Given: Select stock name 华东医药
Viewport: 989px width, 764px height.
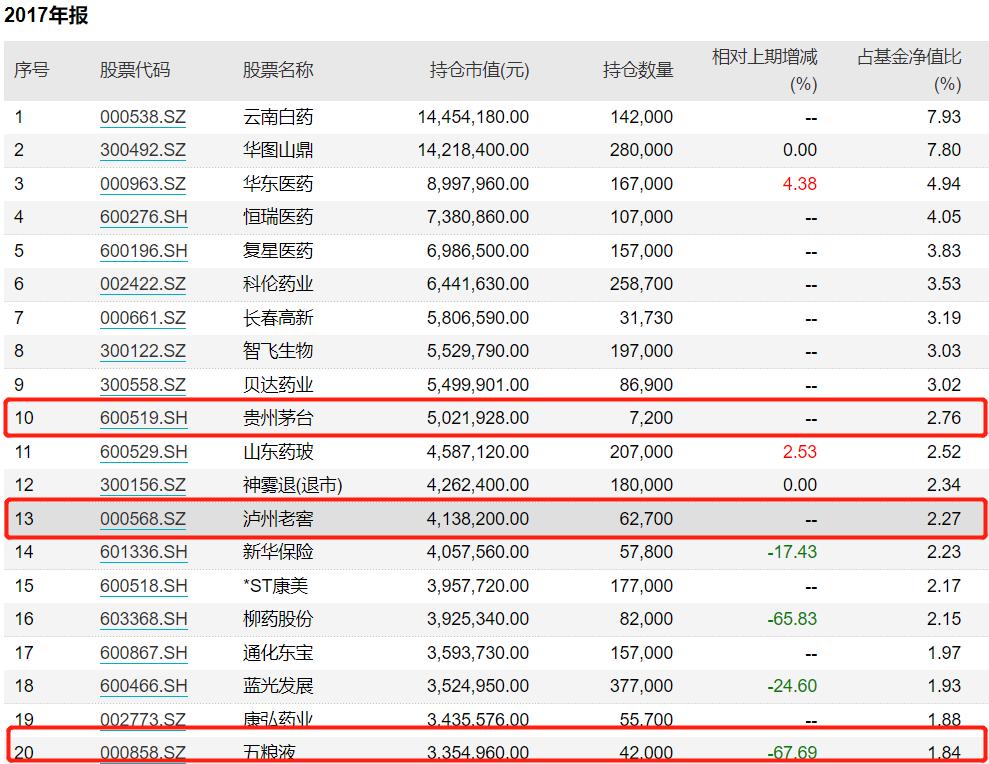Looking at the screenshot, I should (x=278, y=184).
